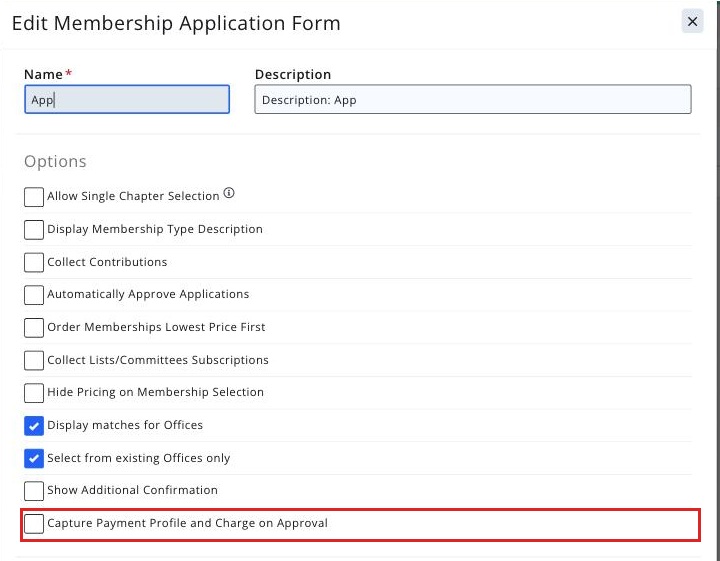720x561 pixels.
Task: Click the info icon beside Single Chapter Selection
Action: pos(229,193)
